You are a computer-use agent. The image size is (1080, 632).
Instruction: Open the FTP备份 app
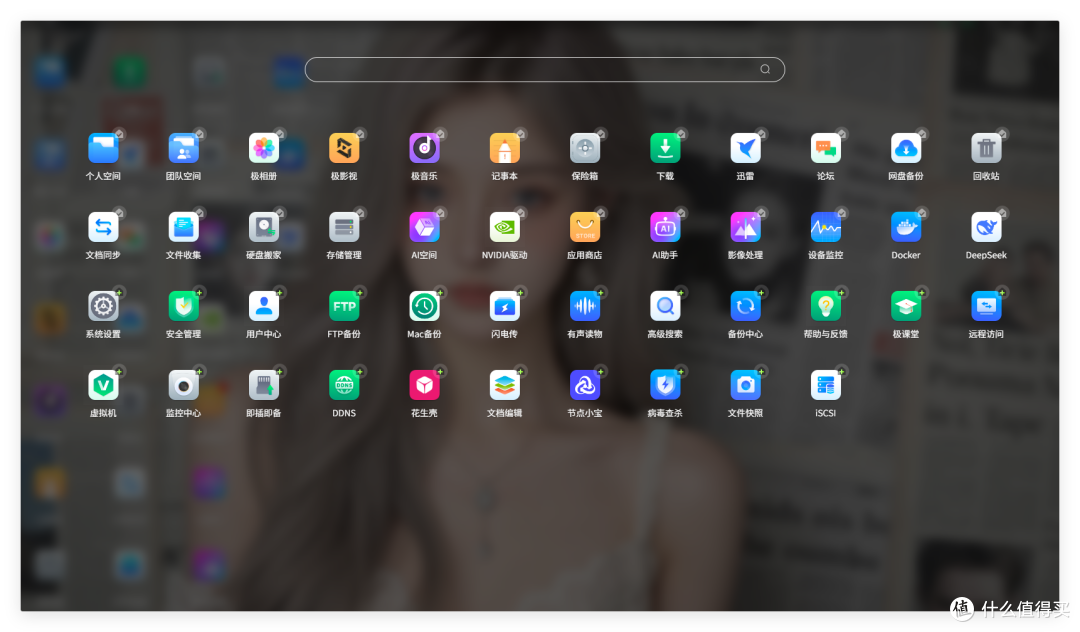(x=344, y=306)
